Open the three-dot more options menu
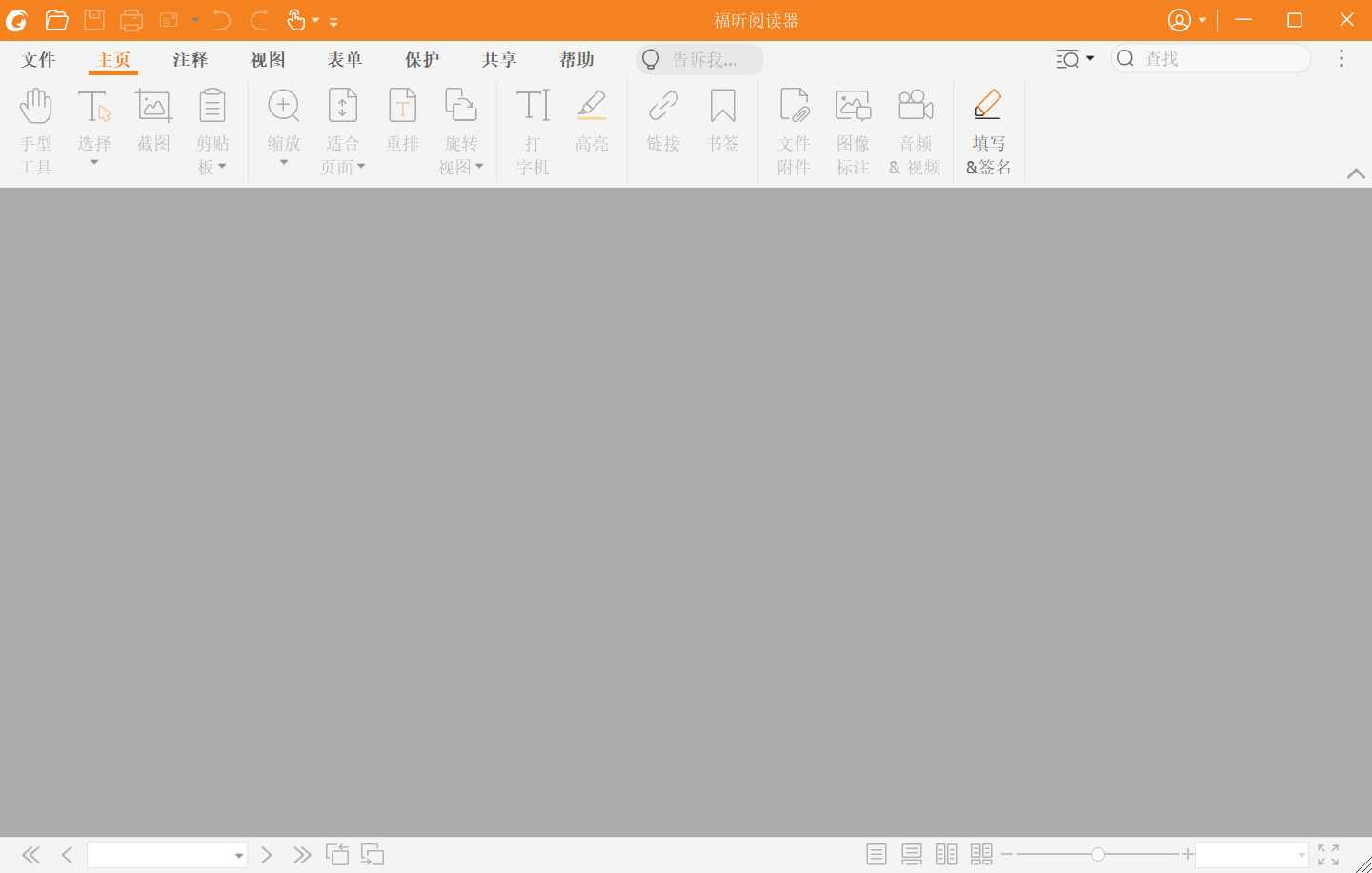1372x873 pixels. [1342, 59]
